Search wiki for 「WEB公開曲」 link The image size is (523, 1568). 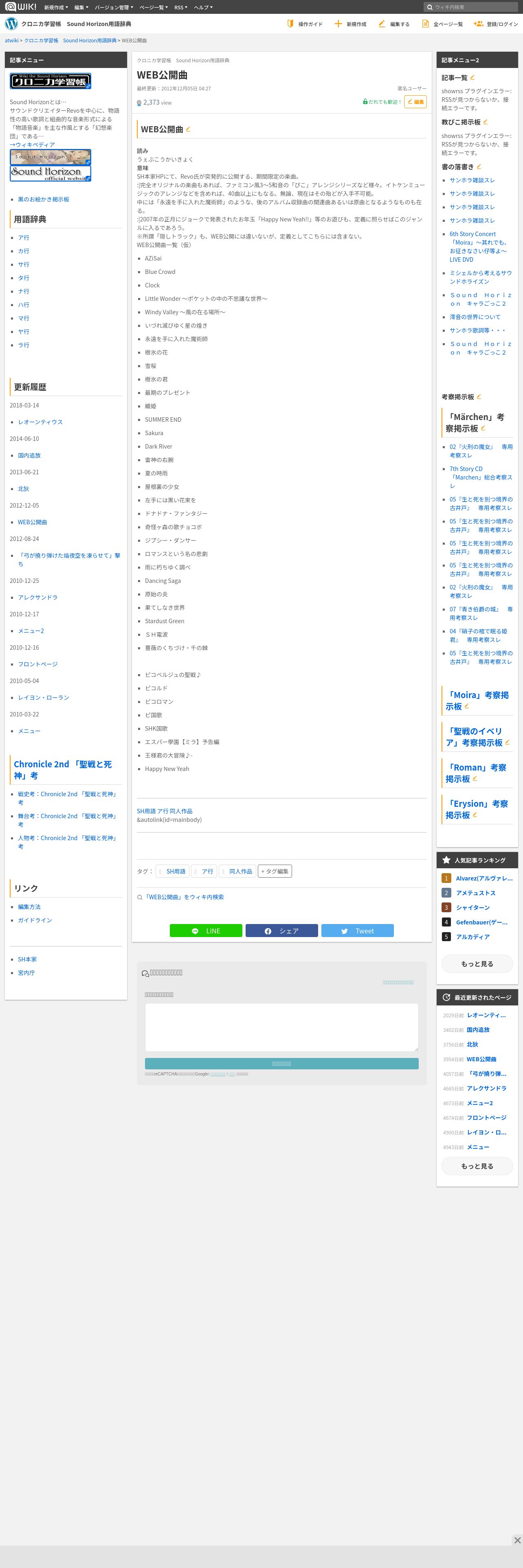point(184,897)
